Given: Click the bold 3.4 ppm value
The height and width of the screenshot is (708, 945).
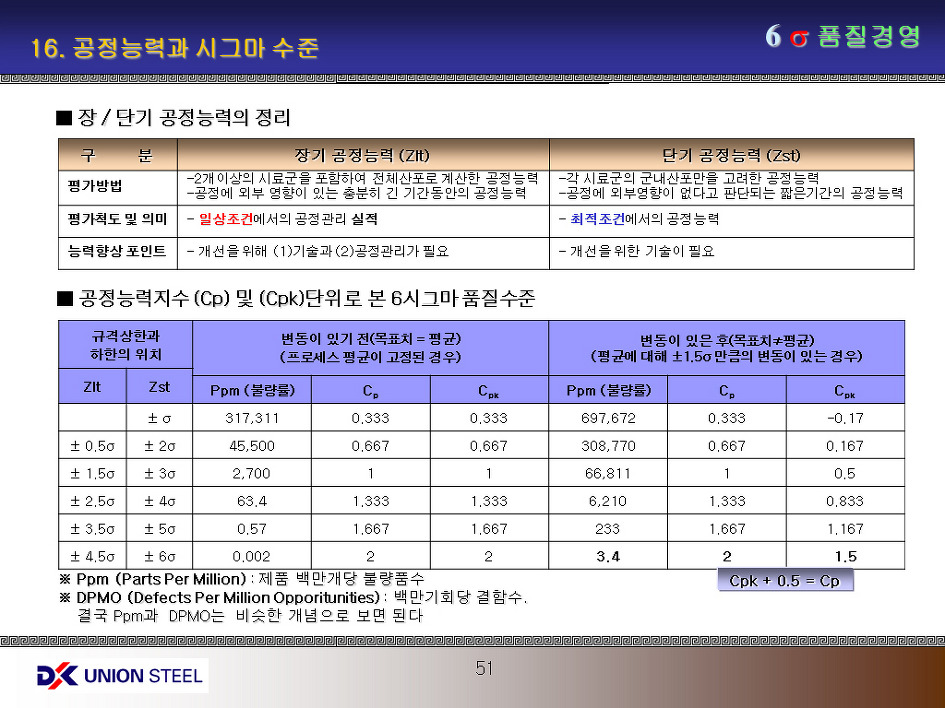Looking at the screenshot, I should (x=607, y=556).
